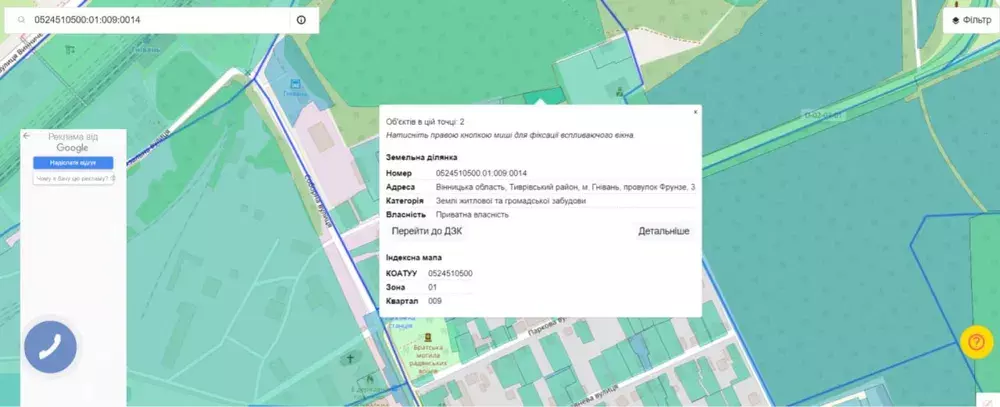Click the blue phone call button
Image resolution: width=1000 pixels, height=407 pixels.
point(50,348)
